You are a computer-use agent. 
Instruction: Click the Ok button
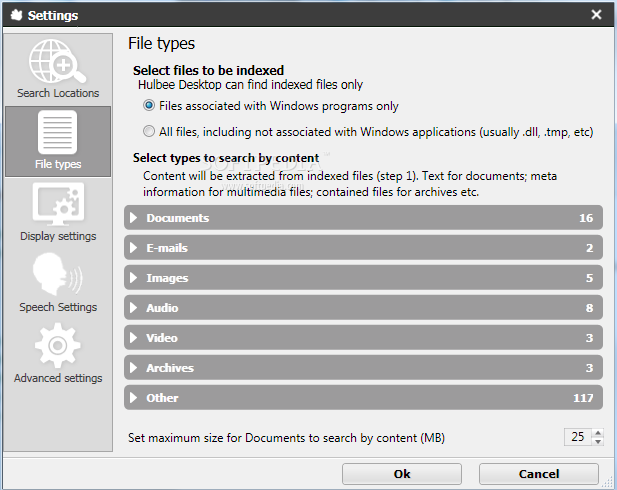402,474
